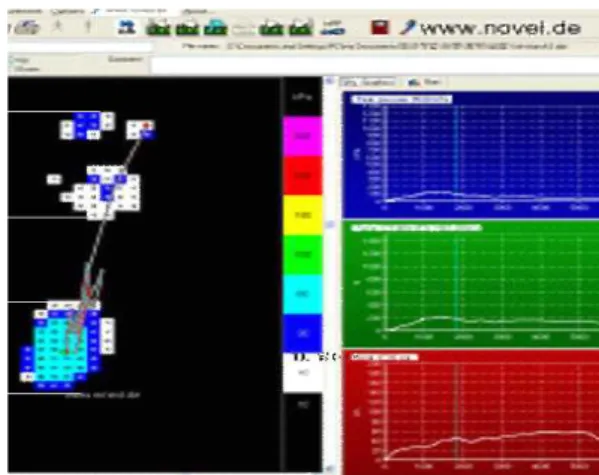This screenshot has width=599, height=475.
Task: Click the yellow swatch in the pressure legend
Action: pyautogui.click(x=302, y=215)
